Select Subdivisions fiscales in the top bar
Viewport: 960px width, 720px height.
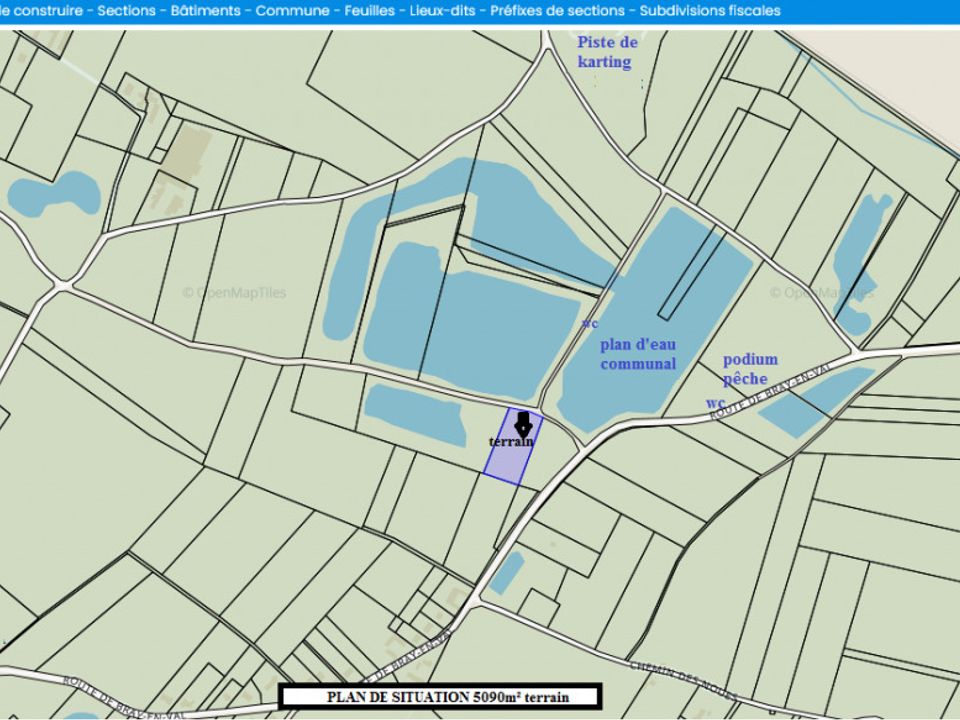point(710,10)
